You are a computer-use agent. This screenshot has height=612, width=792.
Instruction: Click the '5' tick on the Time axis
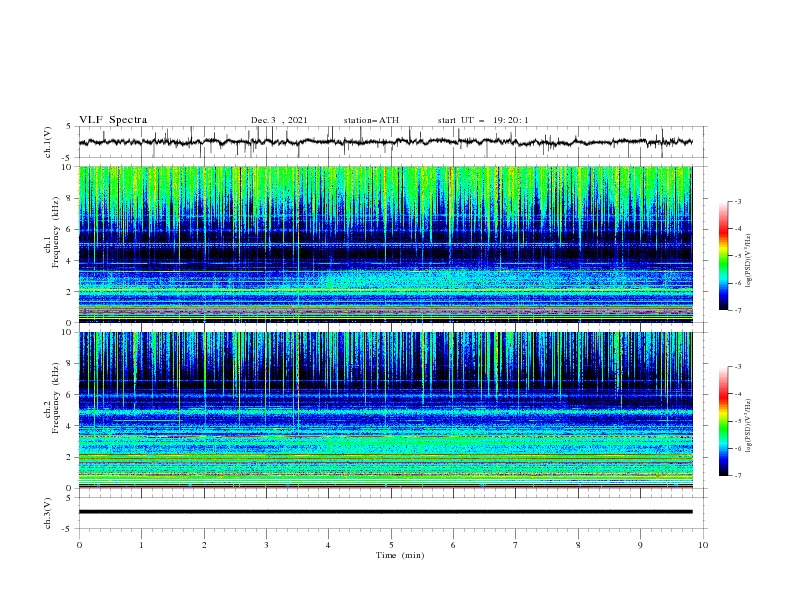point(391,546)
